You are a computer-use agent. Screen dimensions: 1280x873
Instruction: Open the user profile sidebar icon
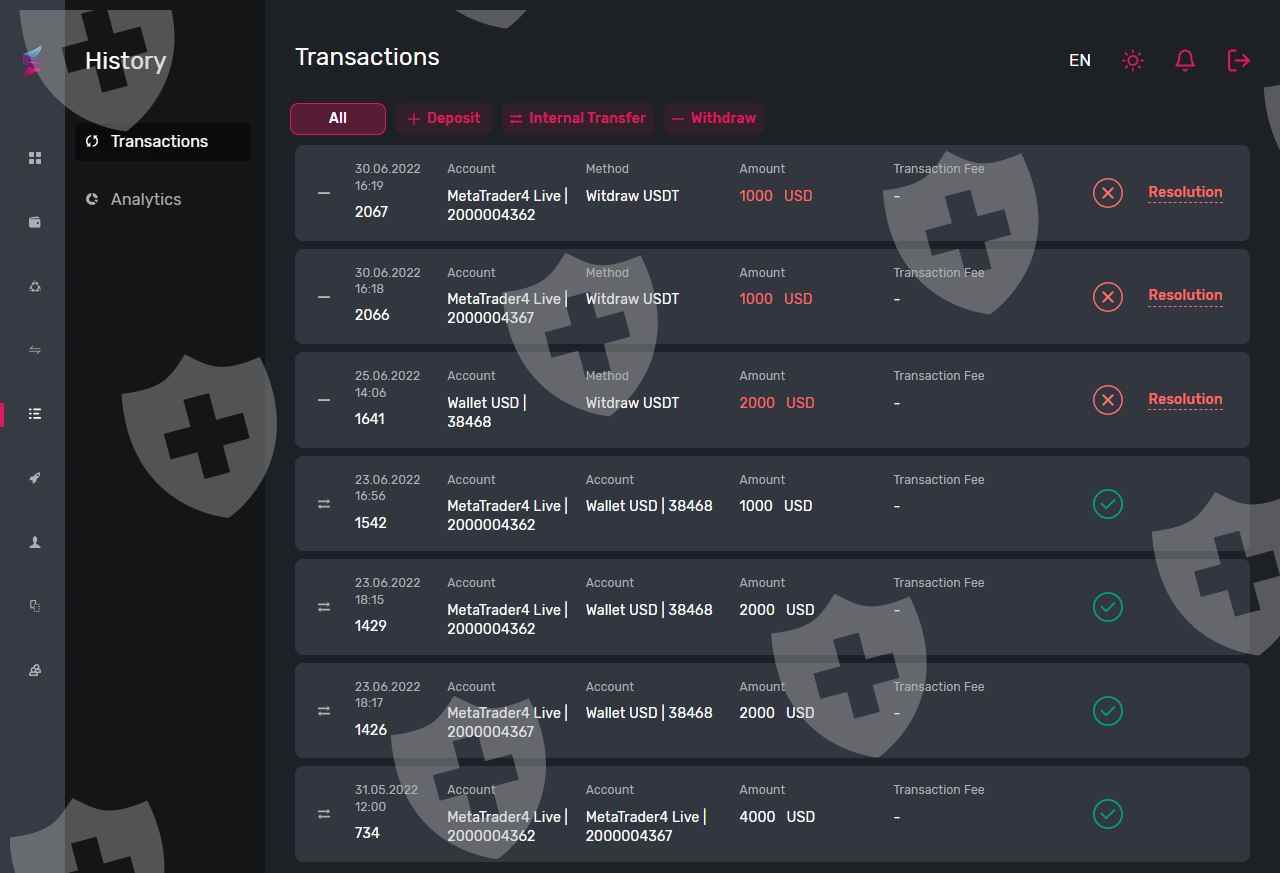tap(35, 542)
